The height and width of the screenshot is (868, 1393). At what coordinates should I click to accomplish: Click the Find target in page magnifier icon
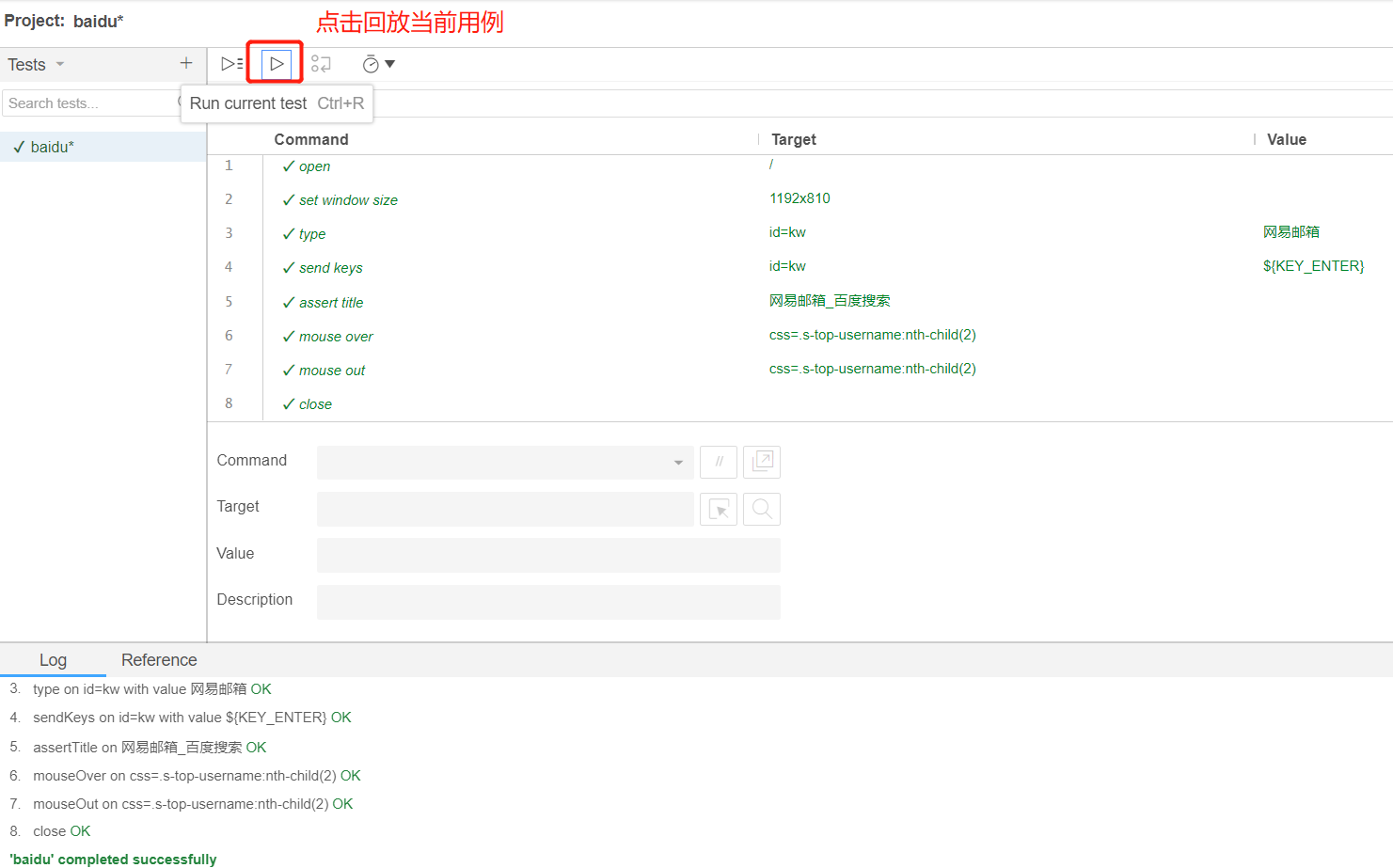761,509
